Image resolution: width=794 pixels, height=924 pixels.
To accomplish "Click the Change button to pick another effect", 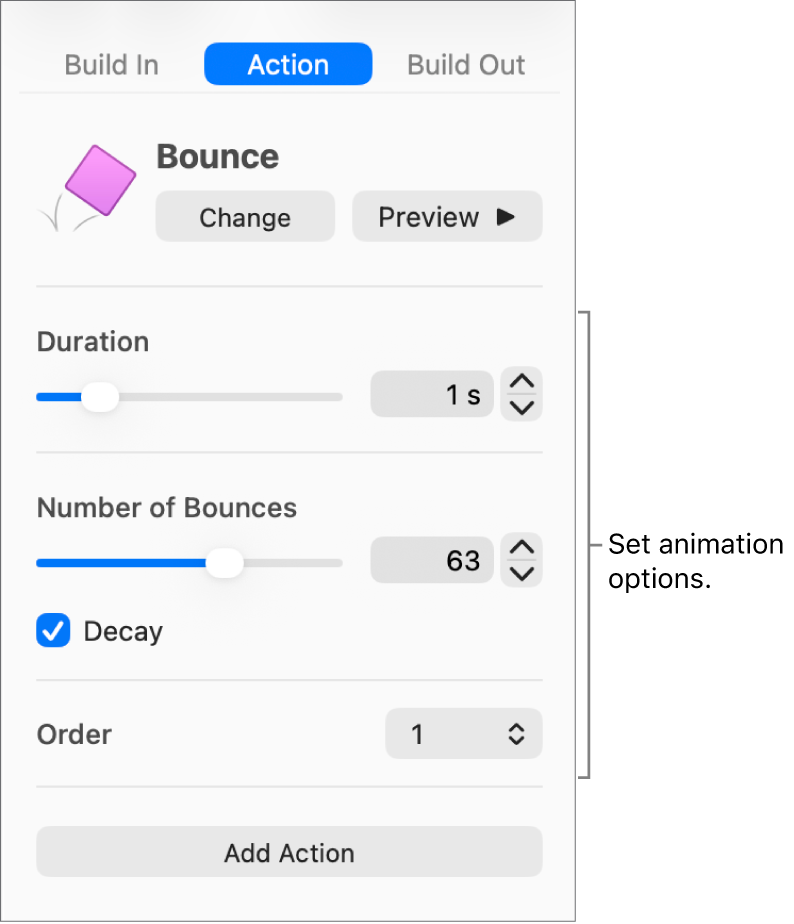I will [244, 216].
